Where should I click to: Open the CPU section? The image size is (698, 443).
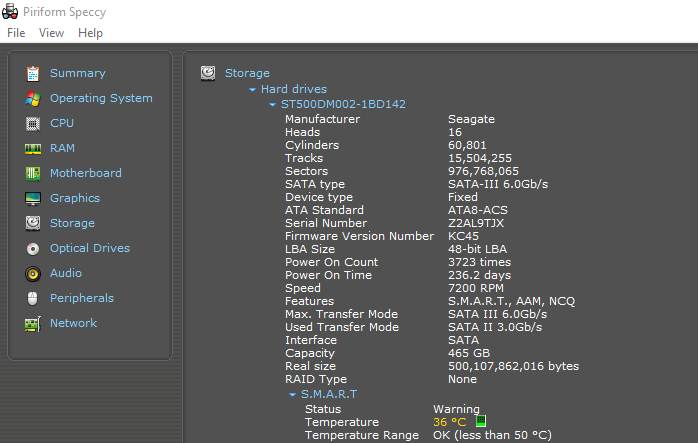click(62, 123)
